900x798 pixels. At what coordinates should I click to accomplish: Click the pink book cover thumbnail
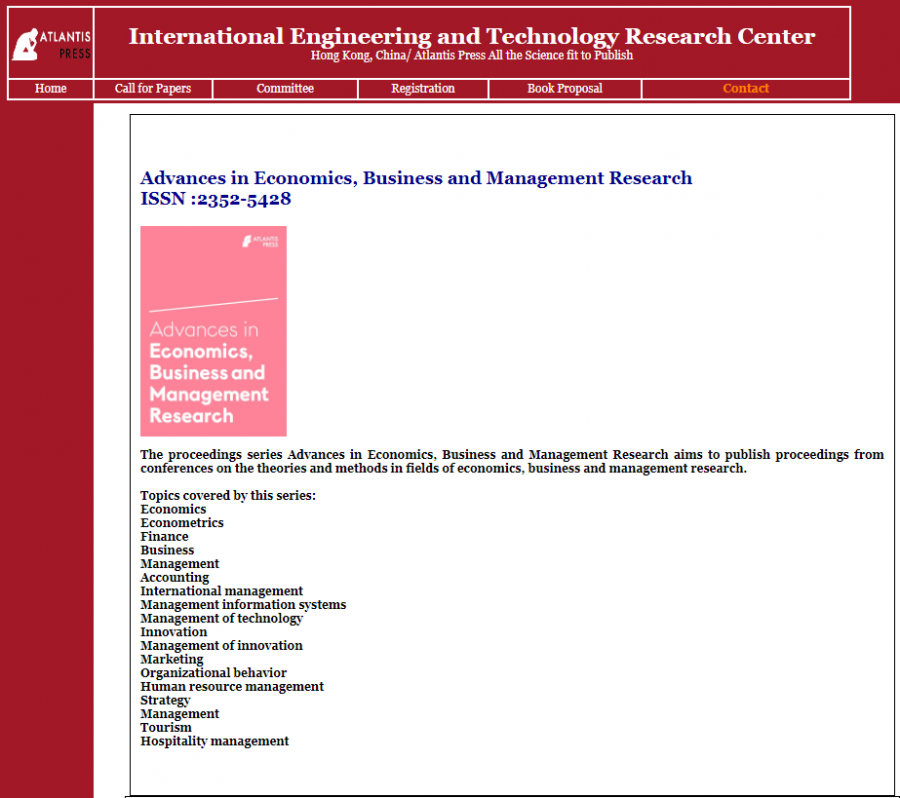(214, 331)
